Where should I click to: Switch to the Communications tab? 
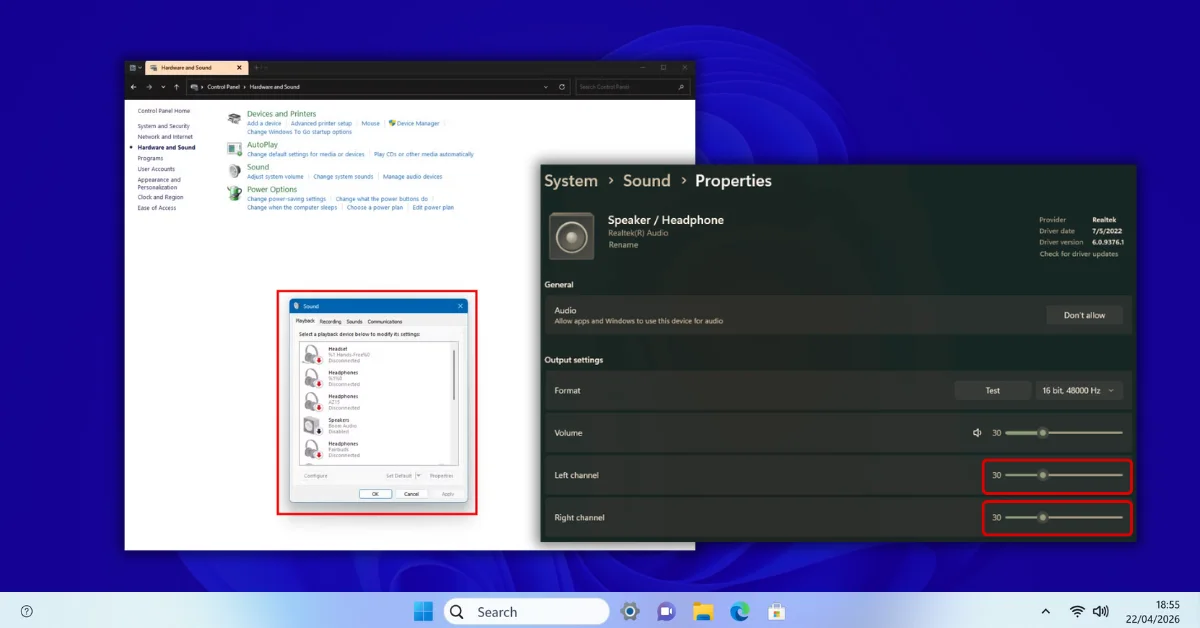[x=384, y=321]
